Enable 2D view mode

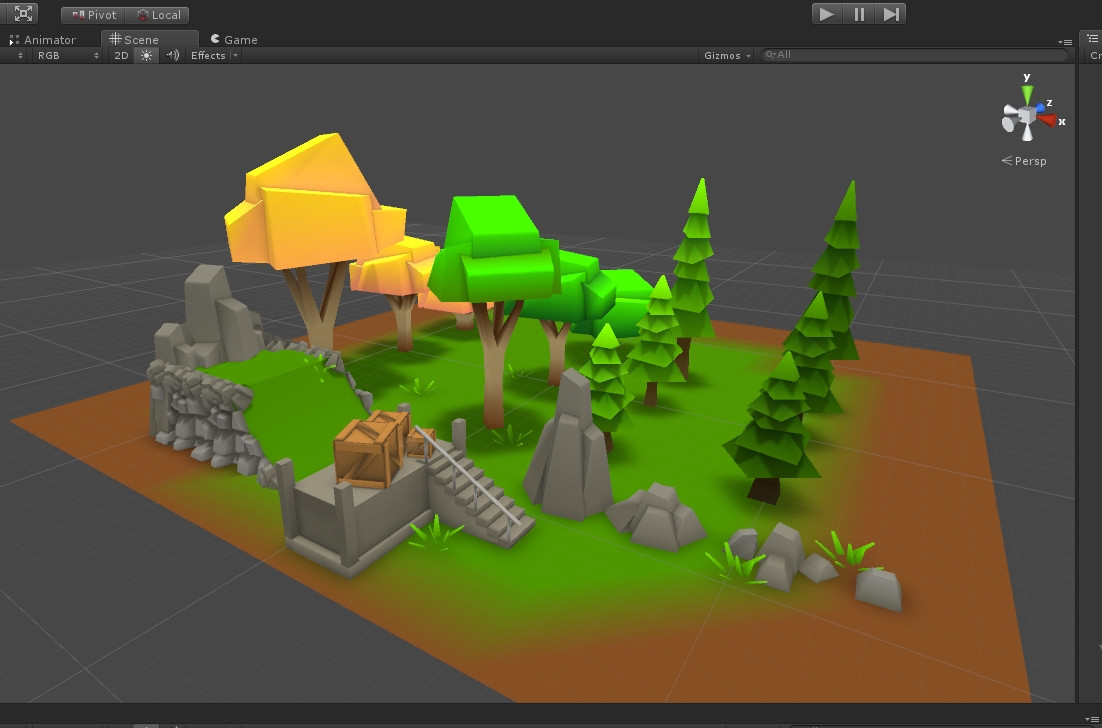(120, 56)
